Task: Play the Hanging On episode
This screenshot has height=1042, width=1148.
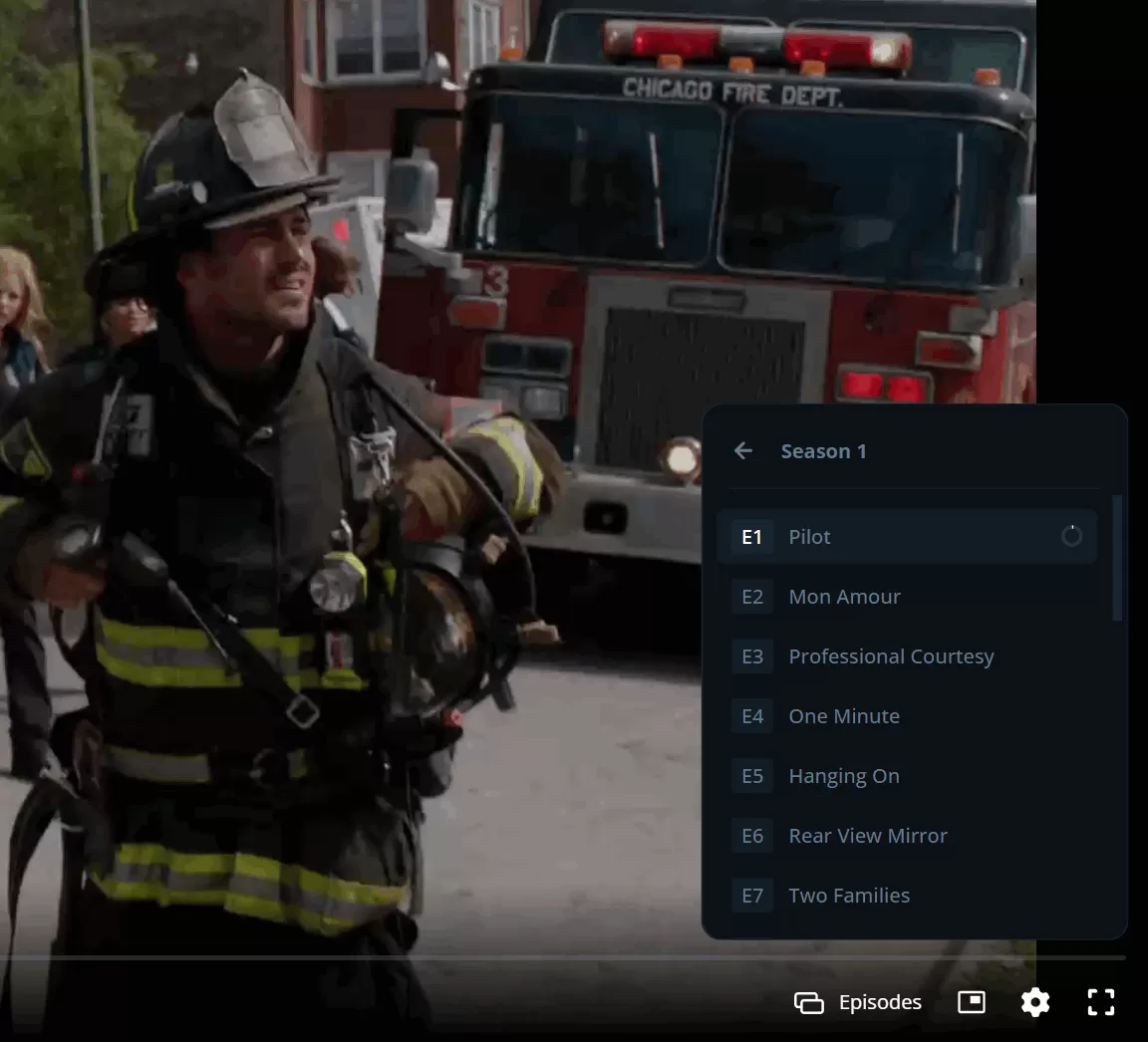Action: pos(844,776)
